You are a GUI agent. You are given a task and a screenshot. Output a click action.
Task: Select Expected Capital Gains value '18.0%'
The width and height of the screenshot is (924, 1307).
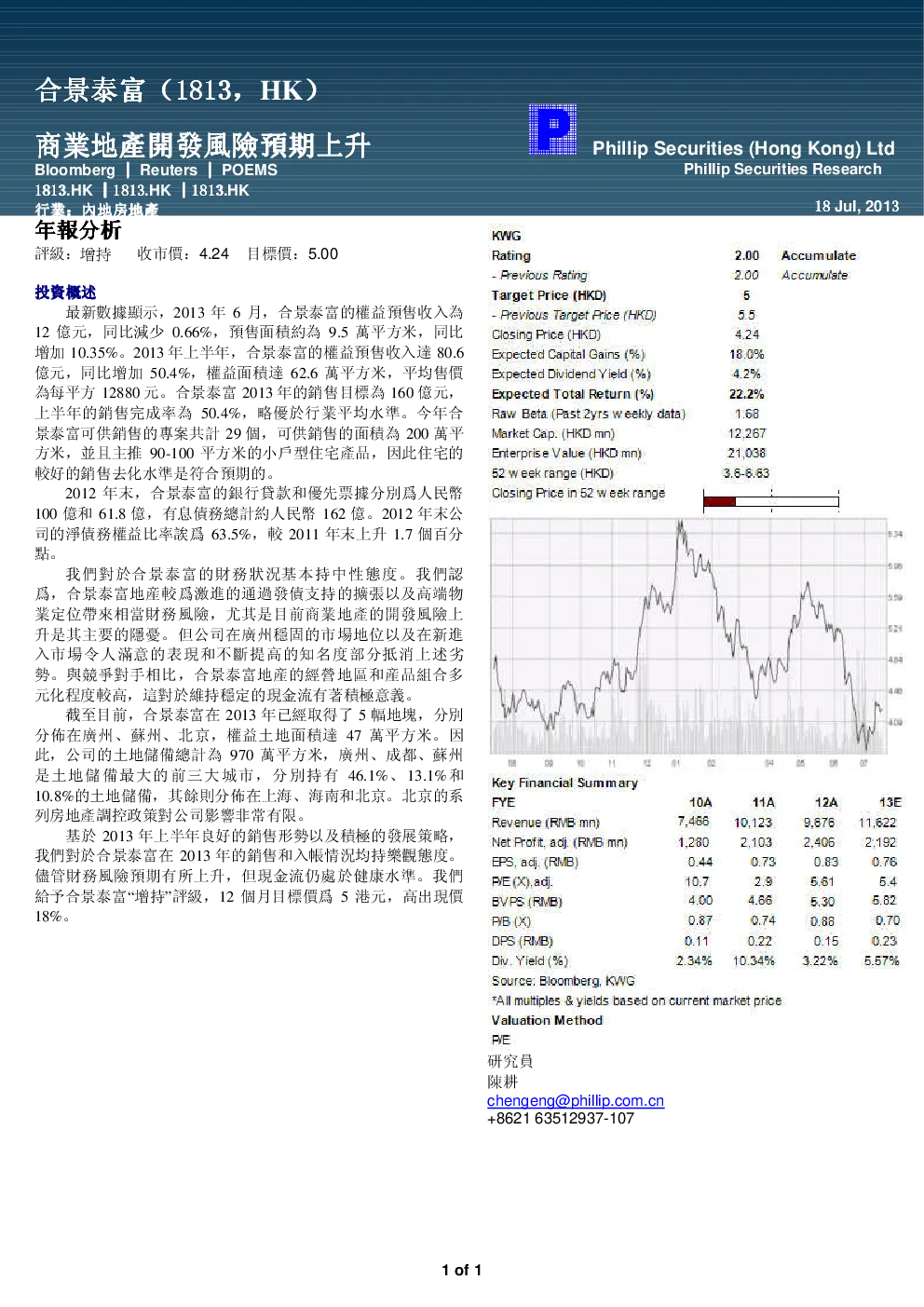click(747, 354)
